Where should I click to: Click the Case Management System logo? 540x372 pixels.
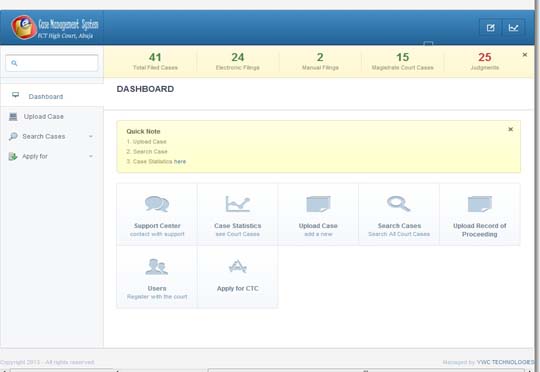(55, 28)
